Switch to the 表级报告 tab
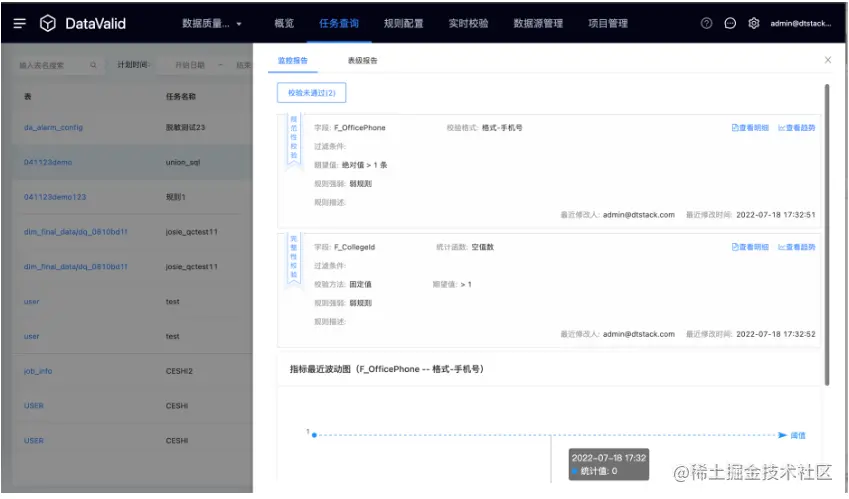The width and height of the screenshot is (849, 499). point(362,61)
